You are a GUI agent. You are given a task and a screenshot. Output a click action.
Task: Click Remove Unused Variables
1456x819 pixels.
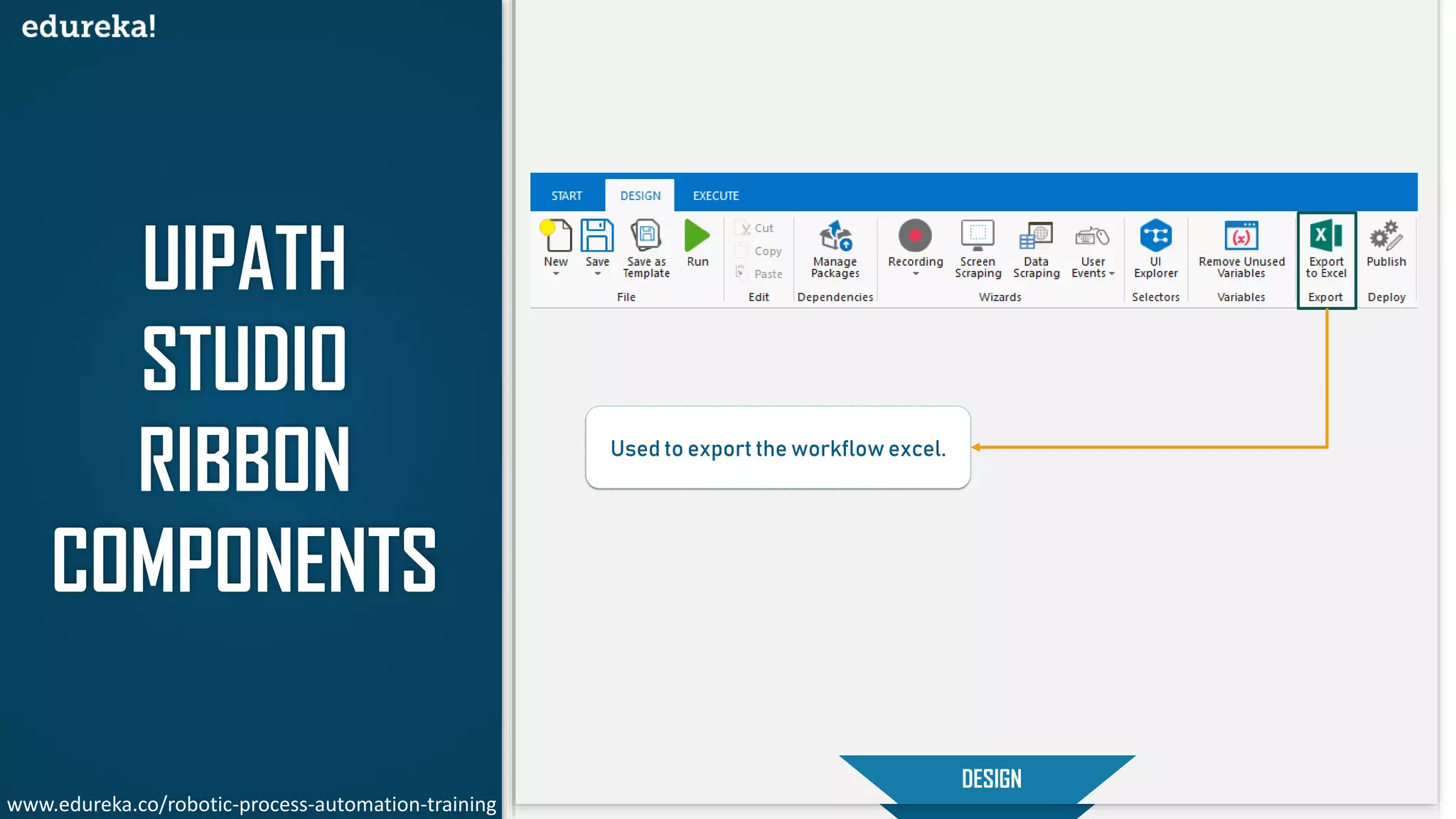pyautogui.click(x=1241, y=236)
